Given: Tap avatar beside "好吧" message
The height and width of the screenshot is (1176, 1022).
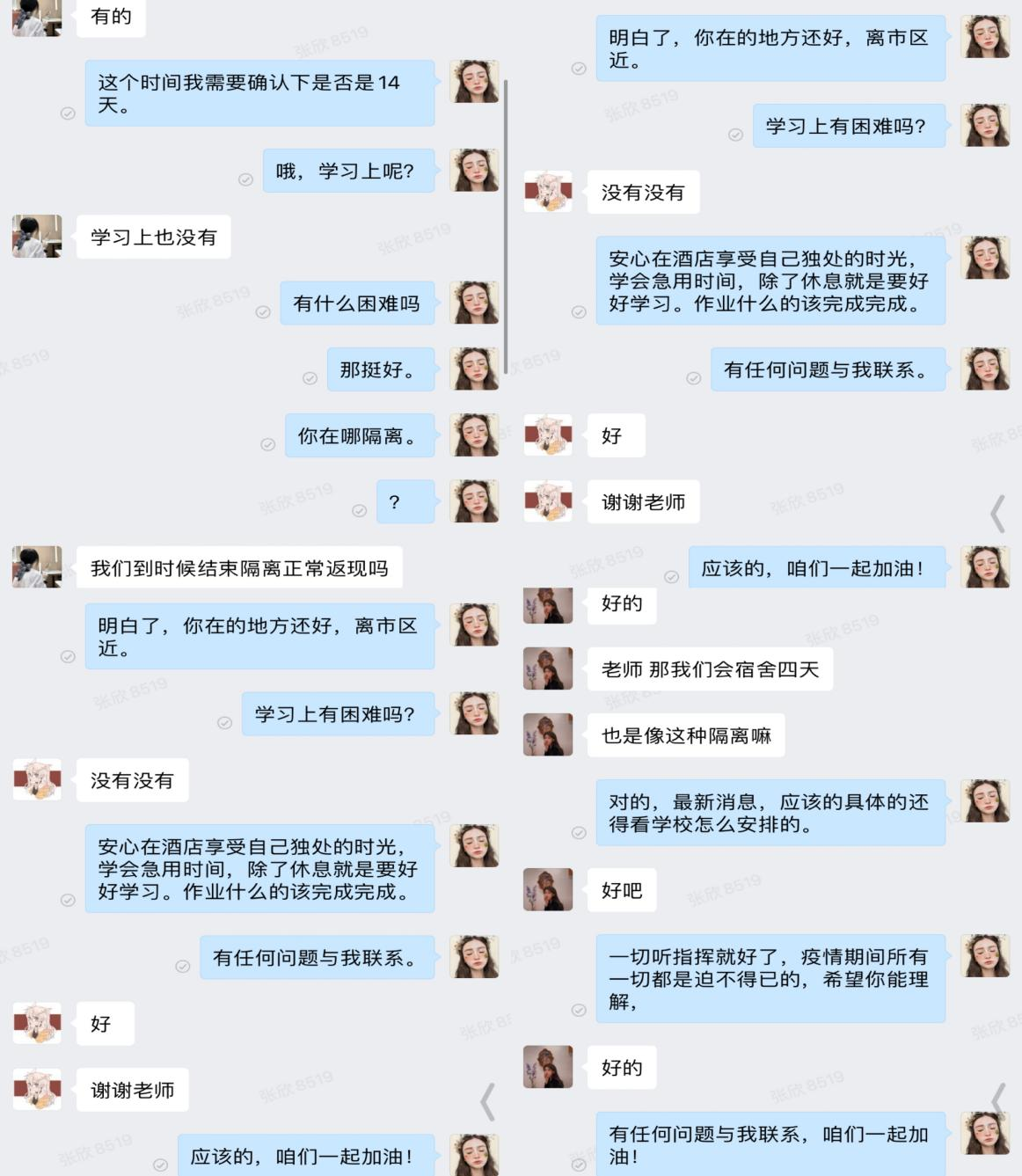Looking at the screenshot, I should [548, 889].
